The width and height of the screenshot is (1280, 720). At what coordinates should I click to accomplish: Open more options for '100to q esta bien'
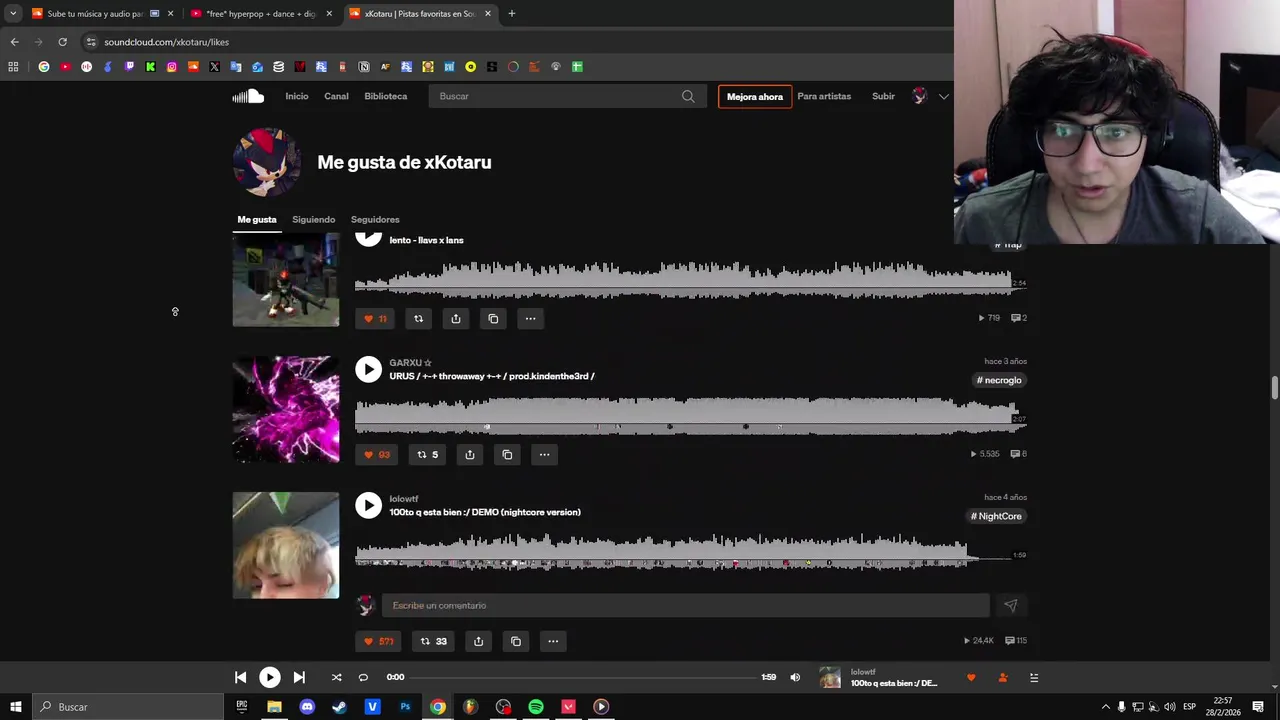(x=553, y=641)
